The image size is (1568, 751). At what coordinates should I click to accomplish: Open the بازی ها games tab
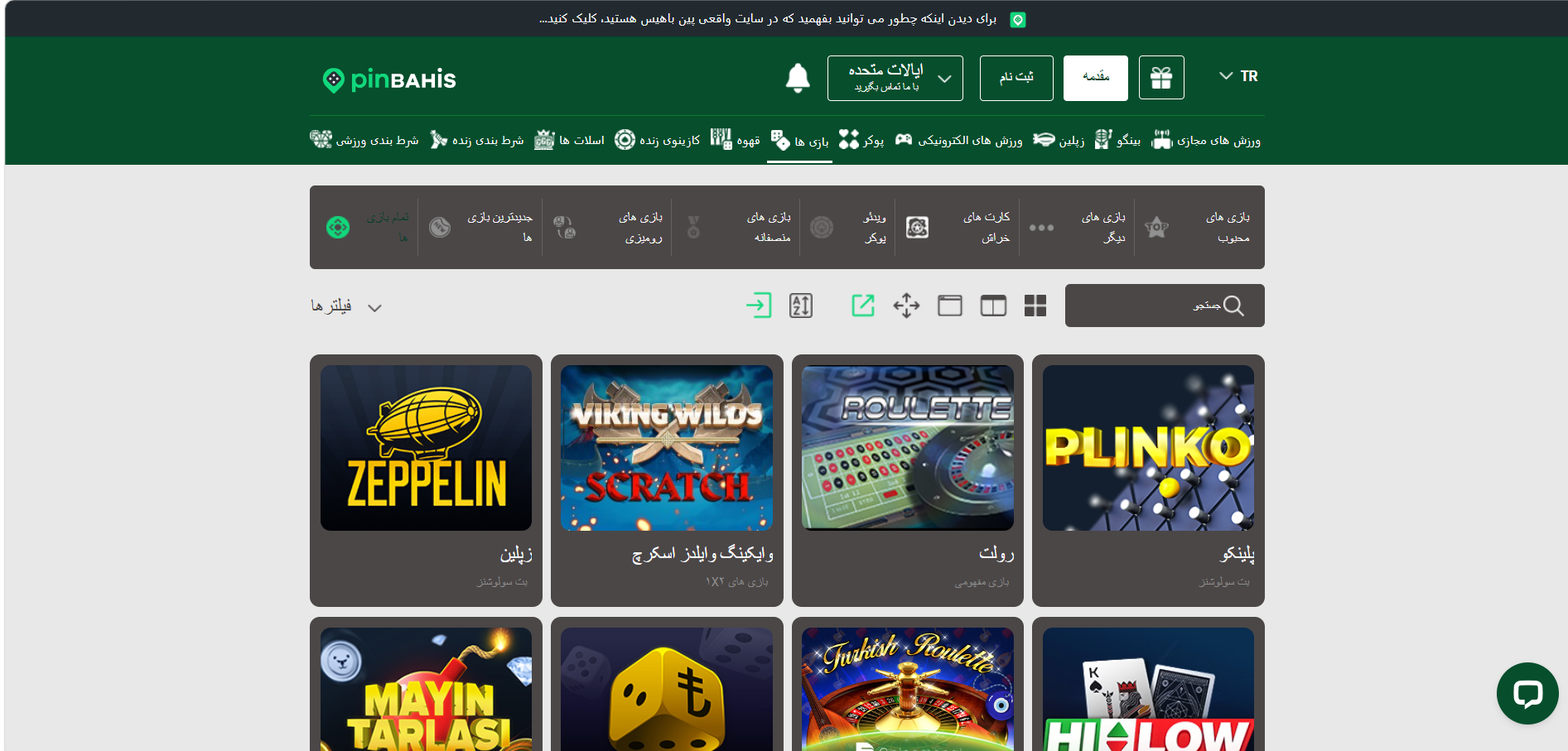point(799,141)
